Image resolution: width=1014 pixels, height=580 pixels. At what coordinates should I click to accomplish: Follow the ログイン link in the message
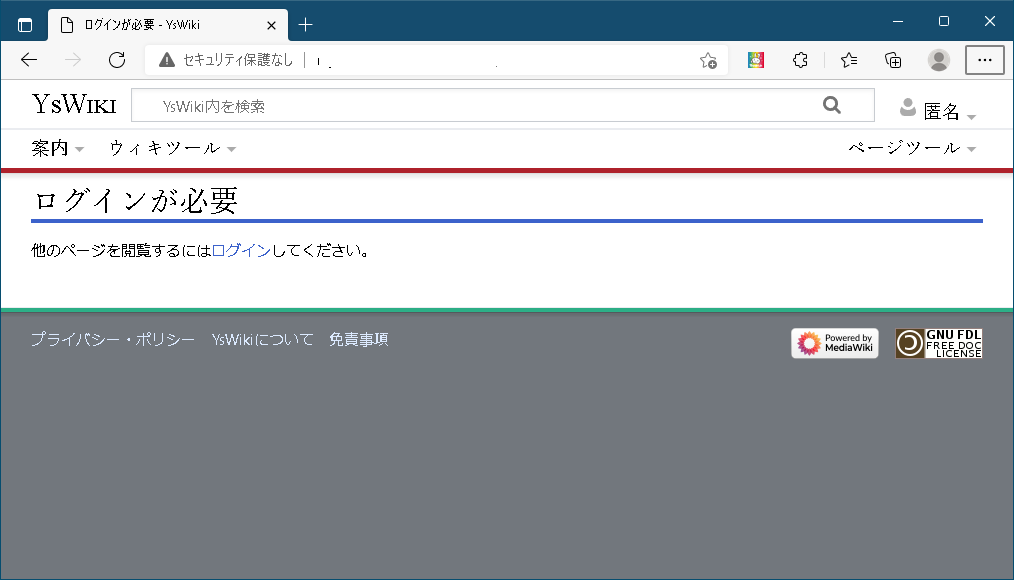click(241, 250)
